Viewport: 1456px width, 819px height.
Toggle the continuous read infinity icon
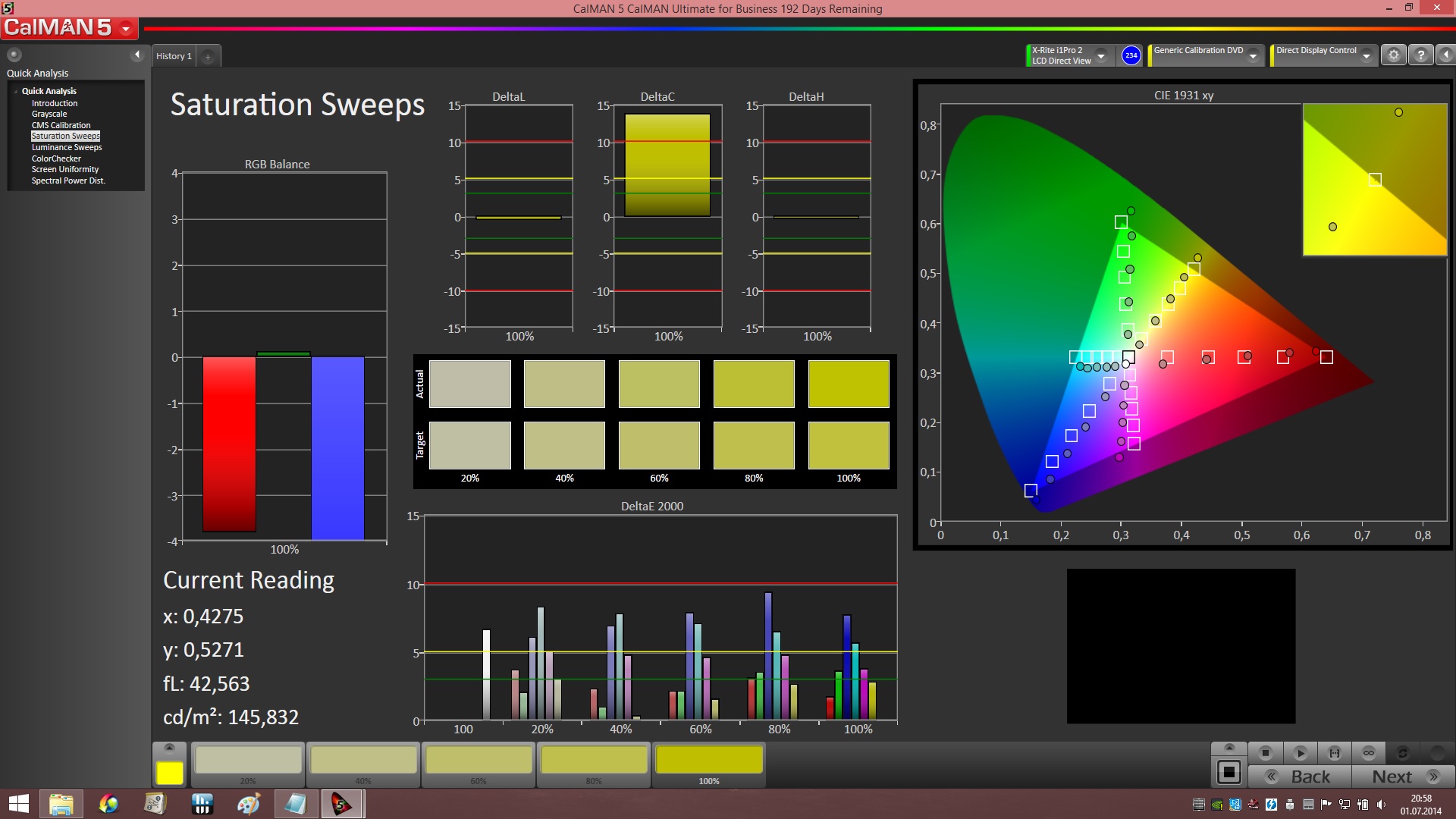(1369, 753)
